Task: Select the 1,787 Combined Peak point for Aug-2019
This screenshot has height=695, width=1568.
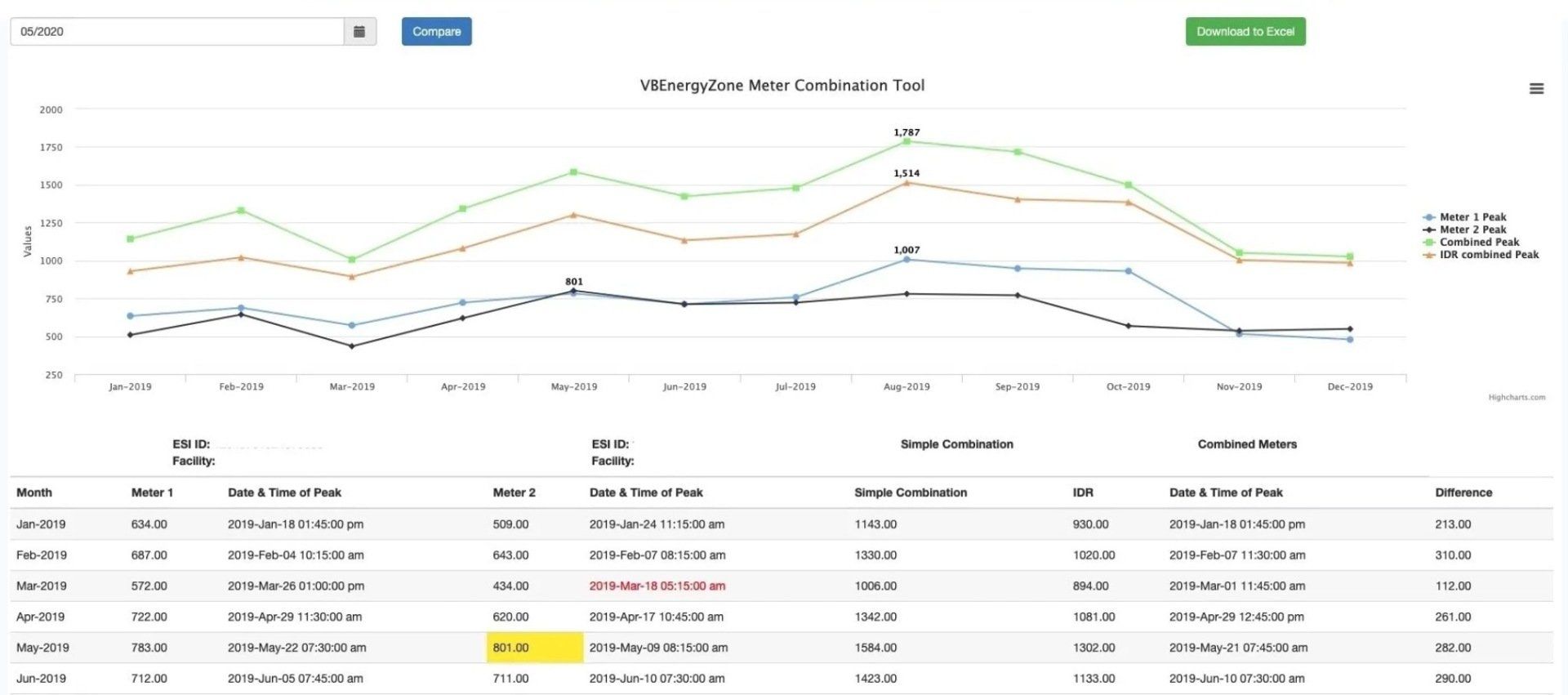Action: tap(906, 141)
